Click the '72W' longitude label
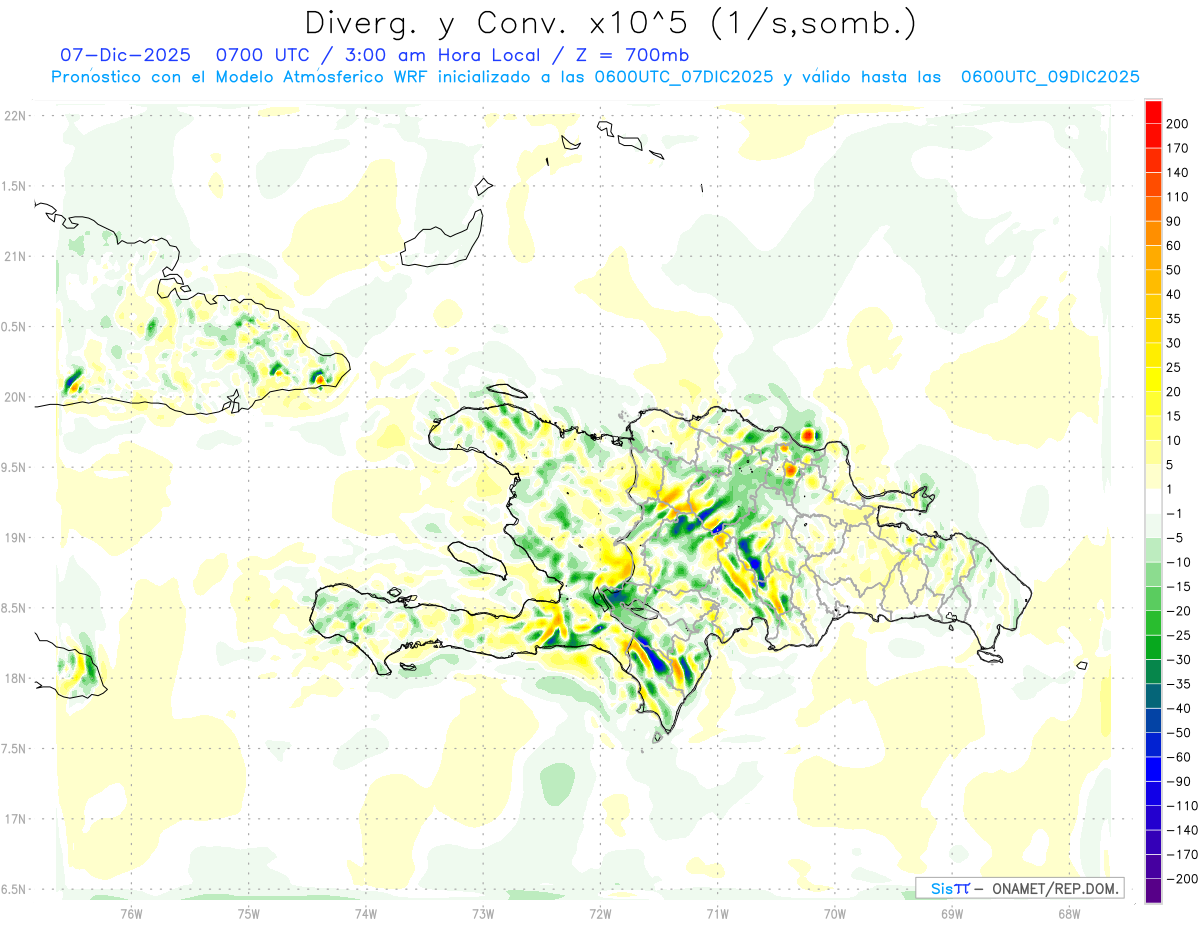This screenshot has width=1200, height=927. [x=600, y=913]
